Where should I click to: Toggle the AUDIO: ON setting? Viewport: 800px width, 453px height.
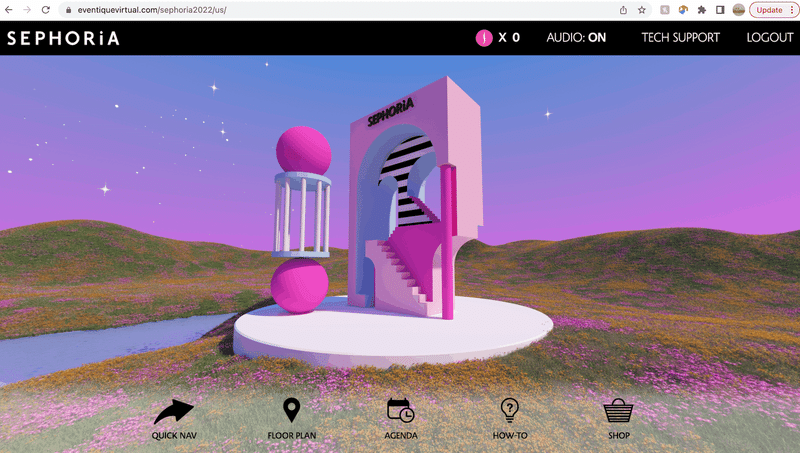pos(576,38)
